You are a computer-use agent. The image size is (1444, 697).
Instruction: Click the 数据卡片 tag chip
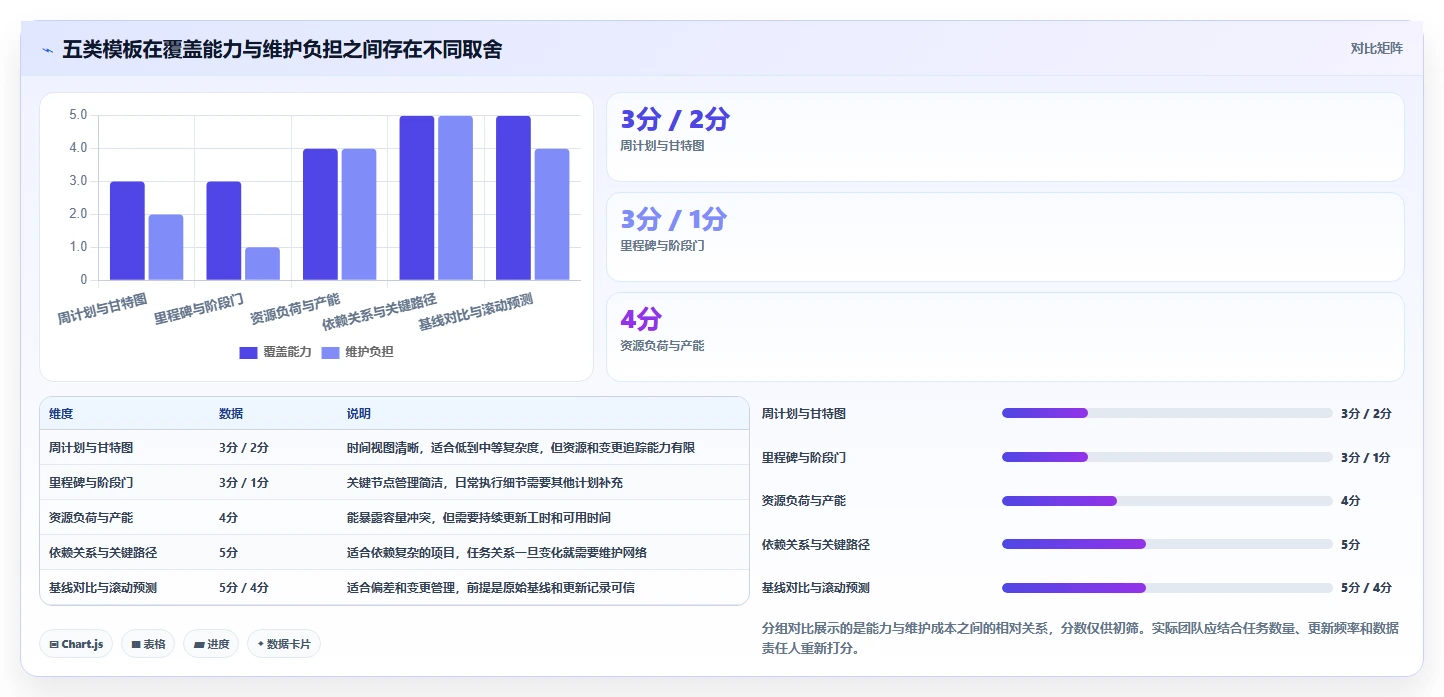tap(284, 644)
